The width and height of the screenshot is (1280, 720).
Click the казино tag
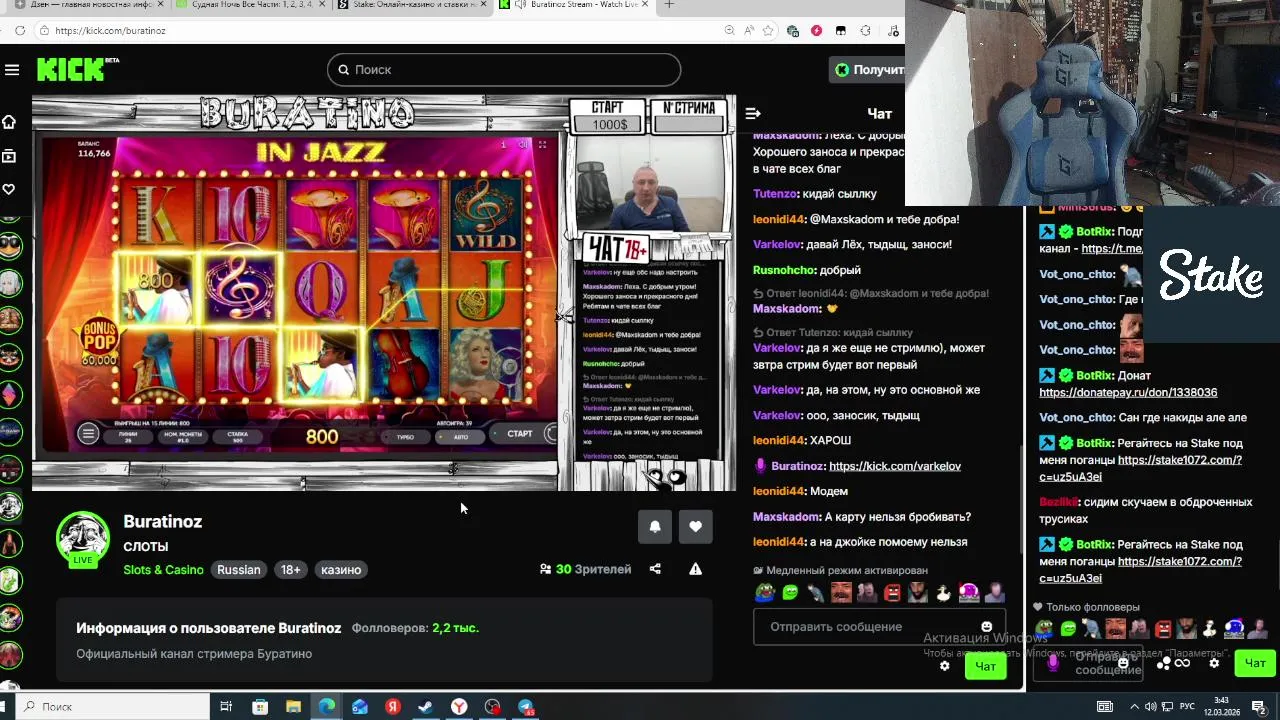pos(341,570)
